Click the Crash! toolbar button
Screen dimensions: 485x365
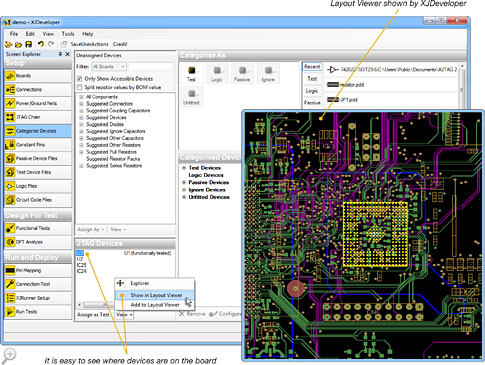pyautogui.click(x=120, y=44)
